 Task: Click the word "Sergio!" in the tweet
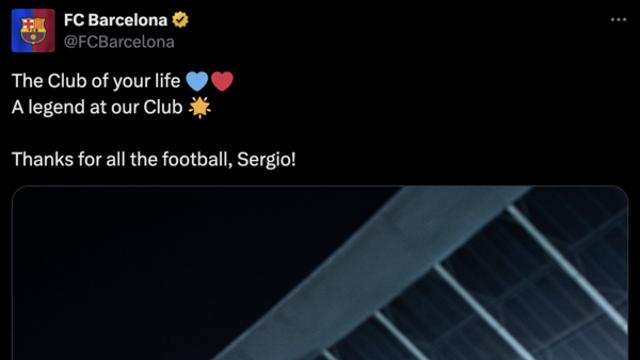point(267,160)
